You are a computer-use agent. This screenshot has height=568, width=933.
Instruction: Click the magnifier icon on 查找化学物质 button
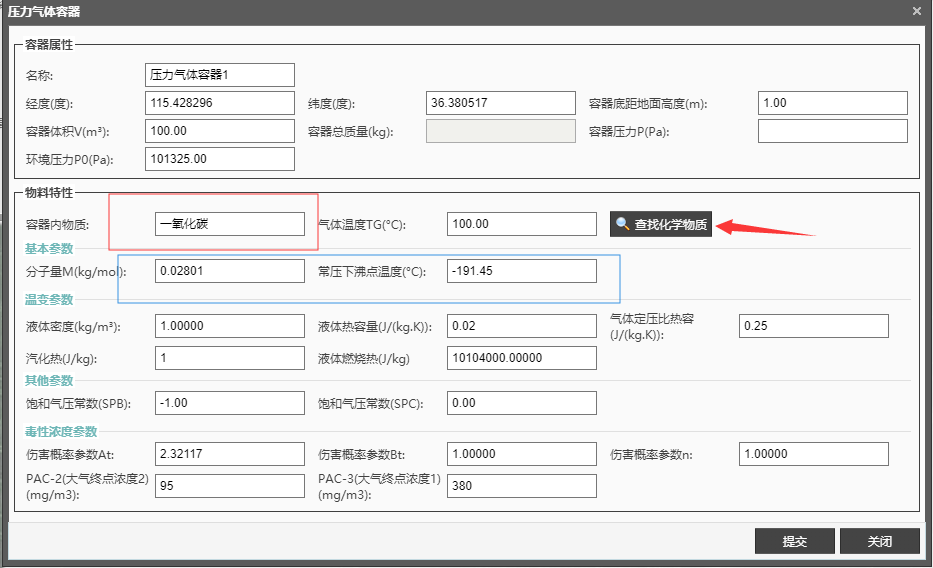coord(622,224)
